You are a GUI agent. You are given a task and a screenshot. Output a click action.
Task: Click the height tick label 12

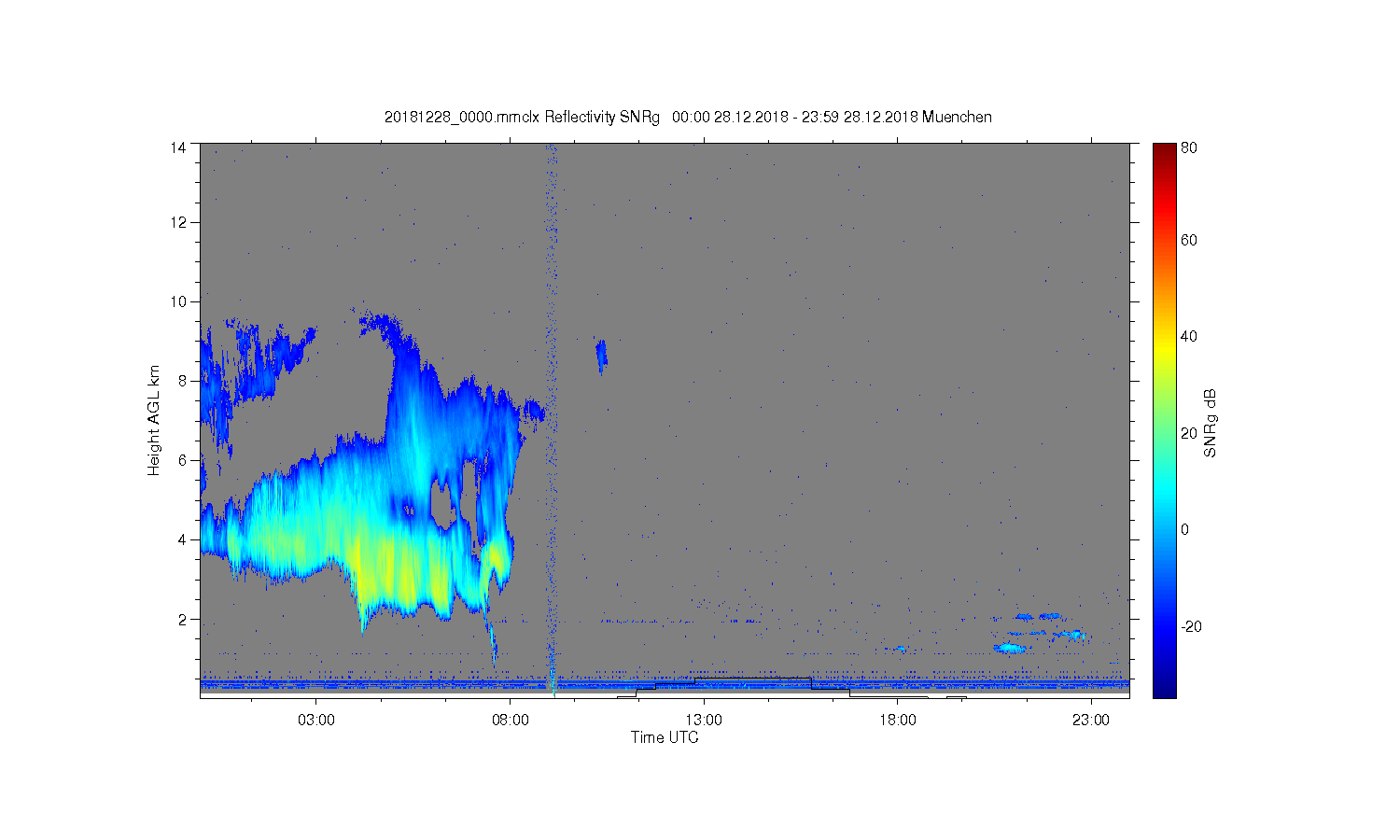178,222
